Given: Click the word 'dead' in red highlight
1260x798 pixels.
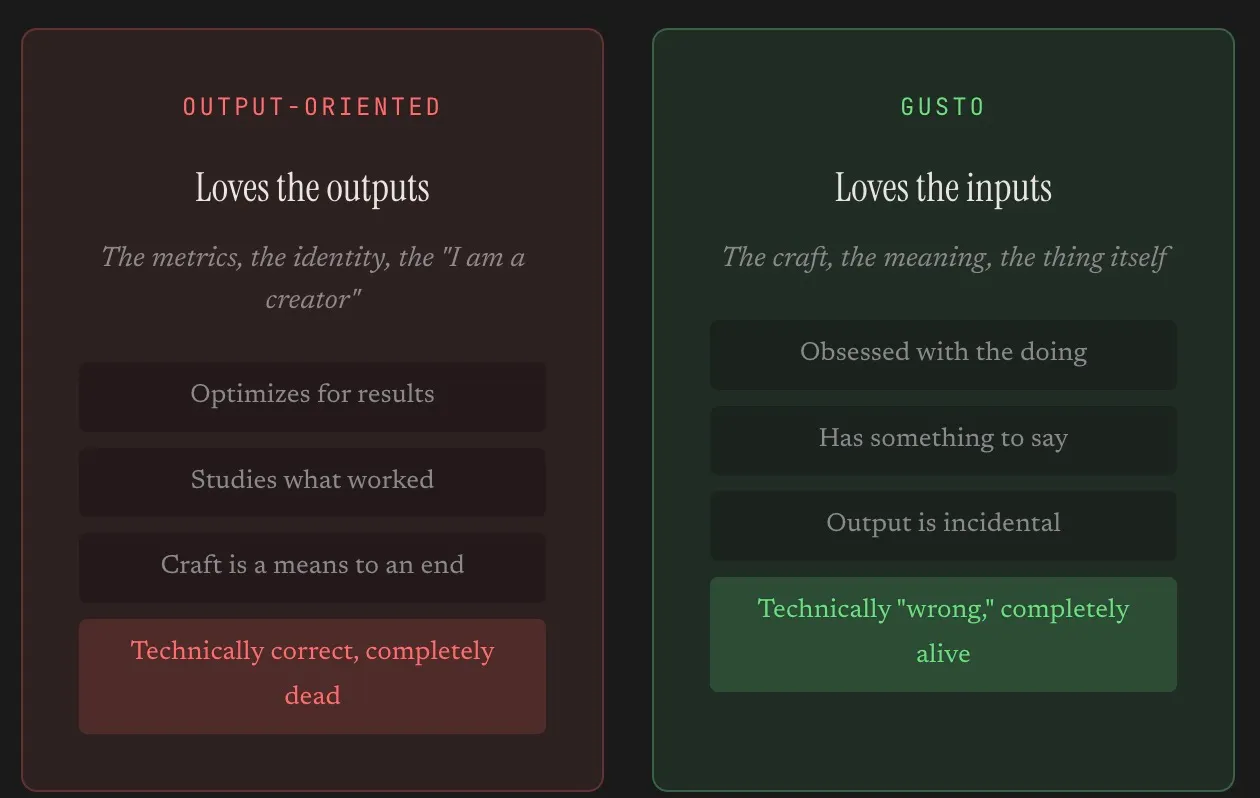Looking at the screenshot, I should pos(312,696).
